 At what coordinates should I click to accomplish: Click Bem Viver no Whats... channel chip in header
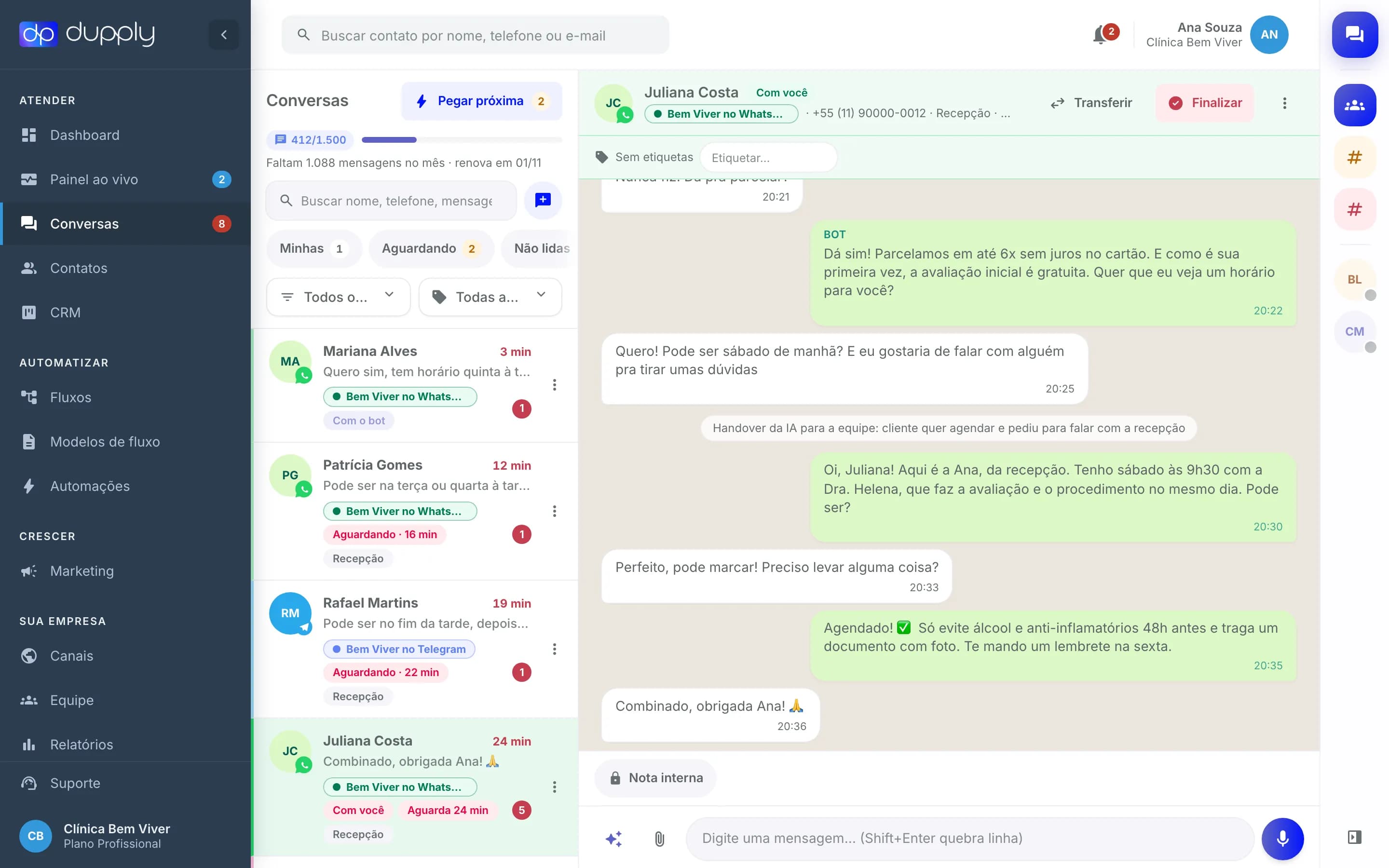click(722, 114)
